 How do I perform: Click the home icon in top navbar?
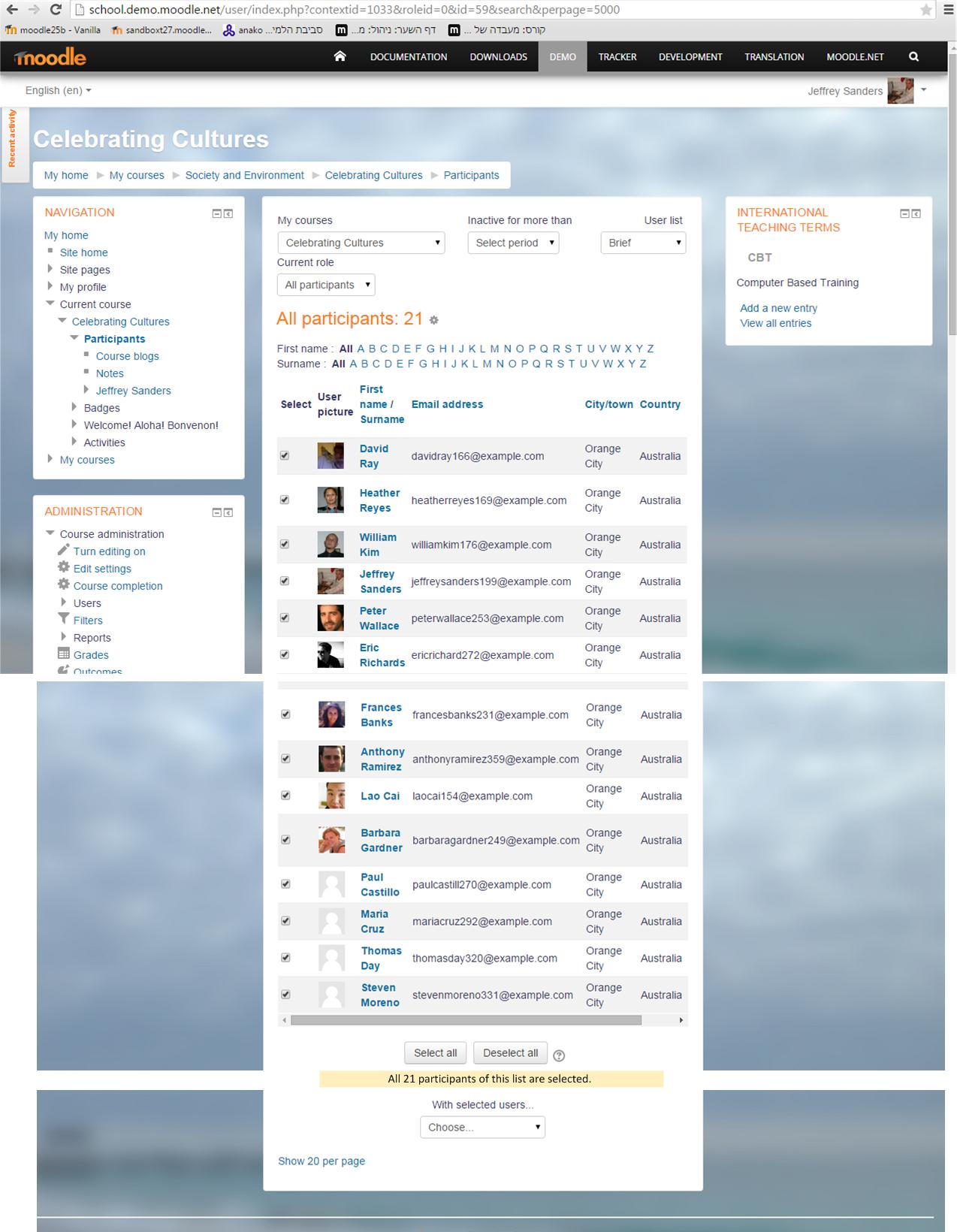point(340,56)
